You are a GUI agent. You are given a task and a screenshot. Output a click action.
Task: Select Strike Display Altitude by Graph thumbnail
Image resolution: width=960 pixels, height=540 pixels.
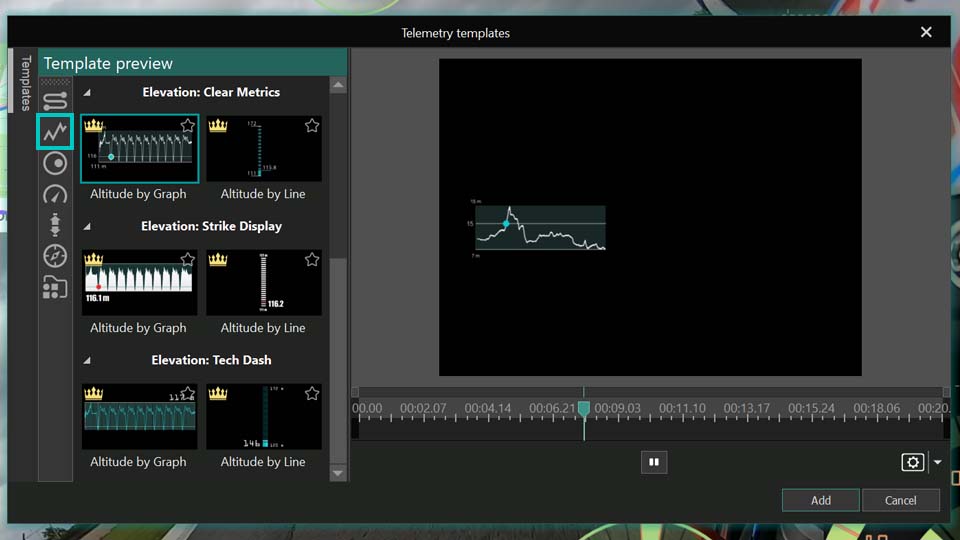coord(140,282)
